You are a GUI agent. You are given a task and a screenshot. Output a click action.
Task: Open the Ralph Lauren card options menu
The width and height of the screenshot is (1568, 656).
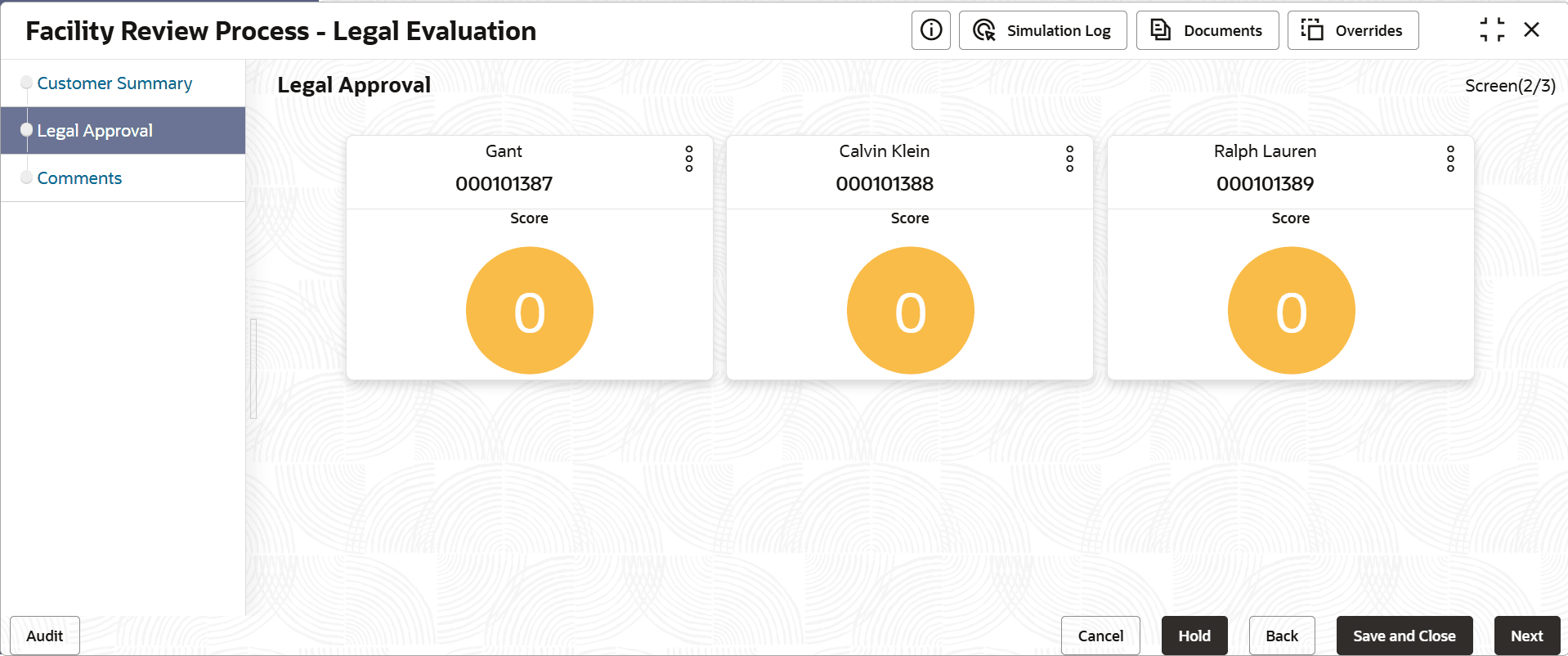click(1450, 159)
